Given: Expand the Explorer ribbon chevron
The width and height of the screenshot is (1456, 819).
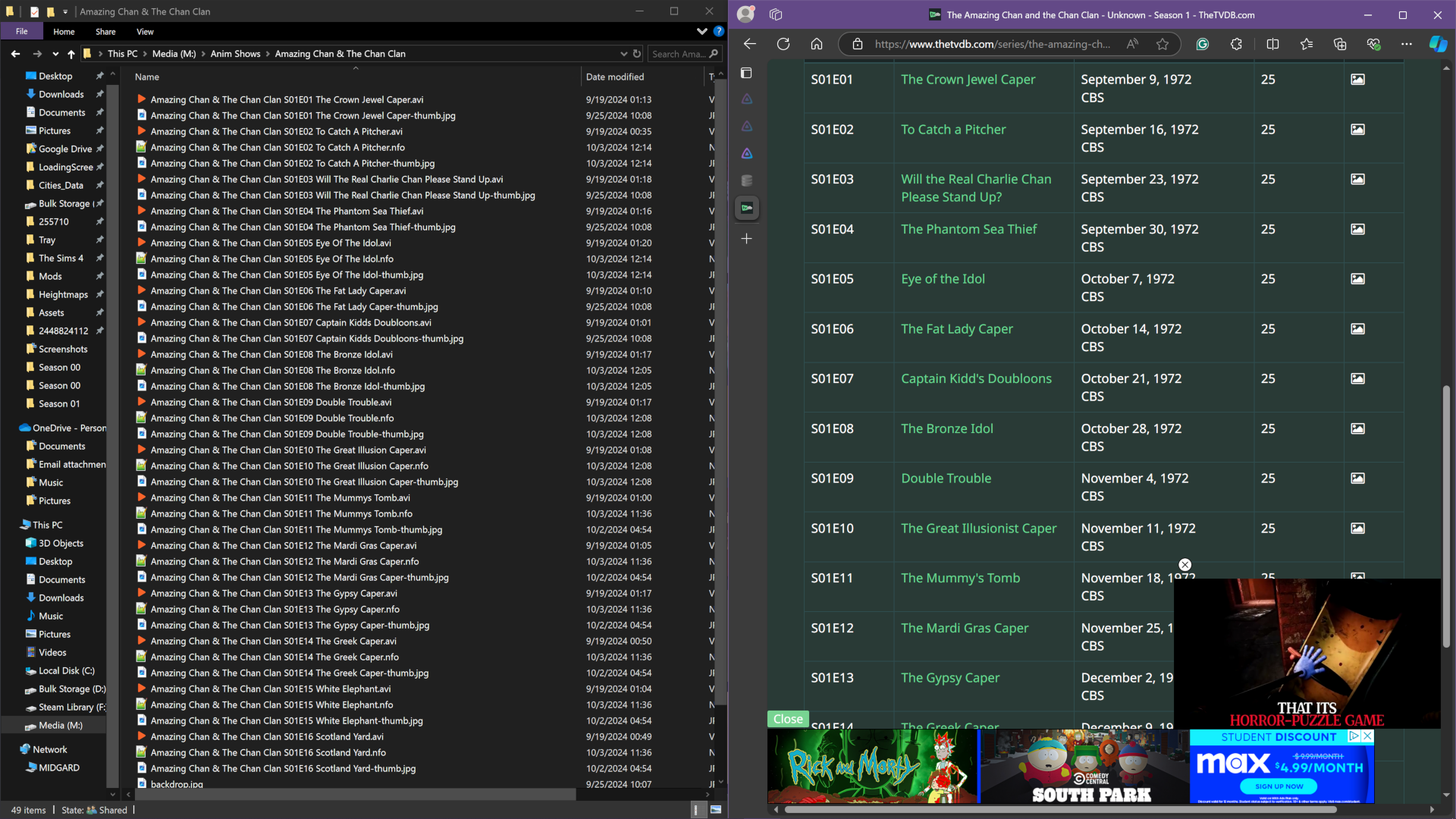Looking at the screenshot, I should (x=701, y=32).
